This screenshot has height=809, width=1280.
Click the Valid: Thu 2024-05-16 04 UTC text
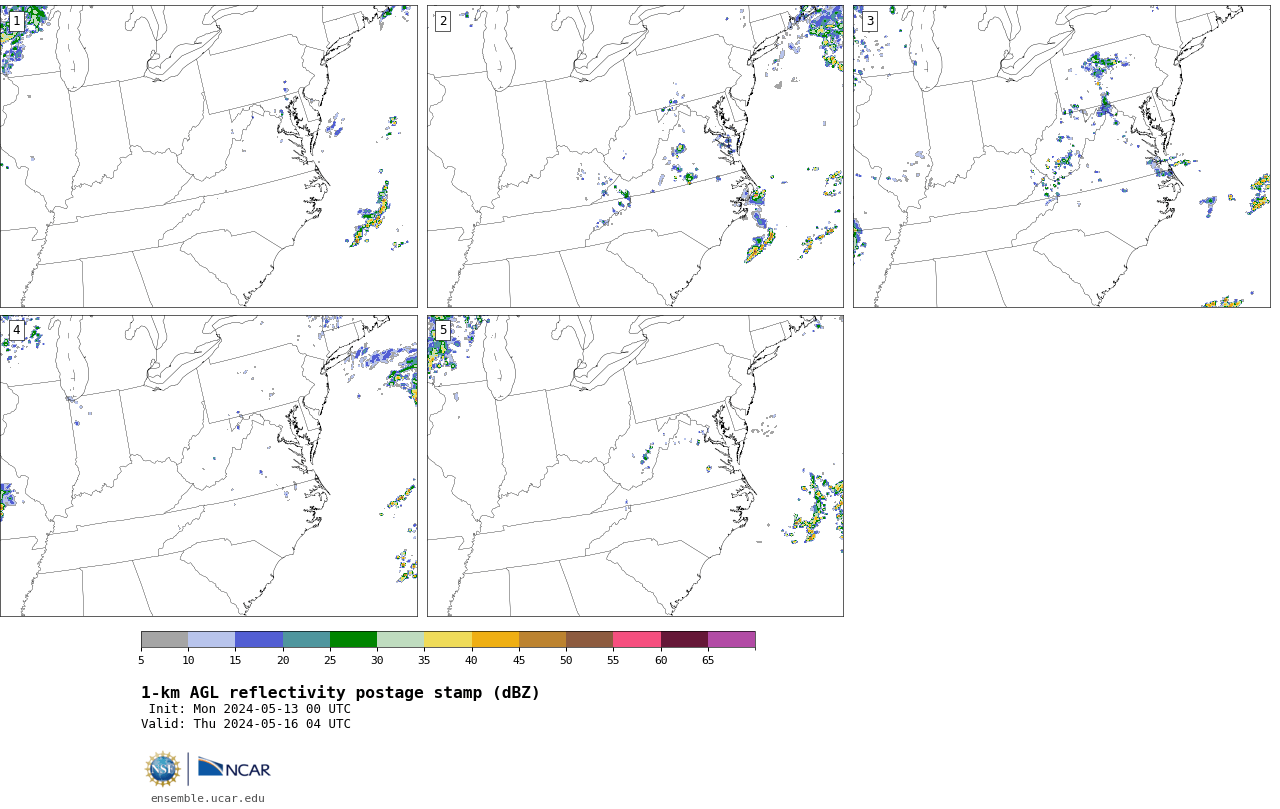tap(246, 724)
